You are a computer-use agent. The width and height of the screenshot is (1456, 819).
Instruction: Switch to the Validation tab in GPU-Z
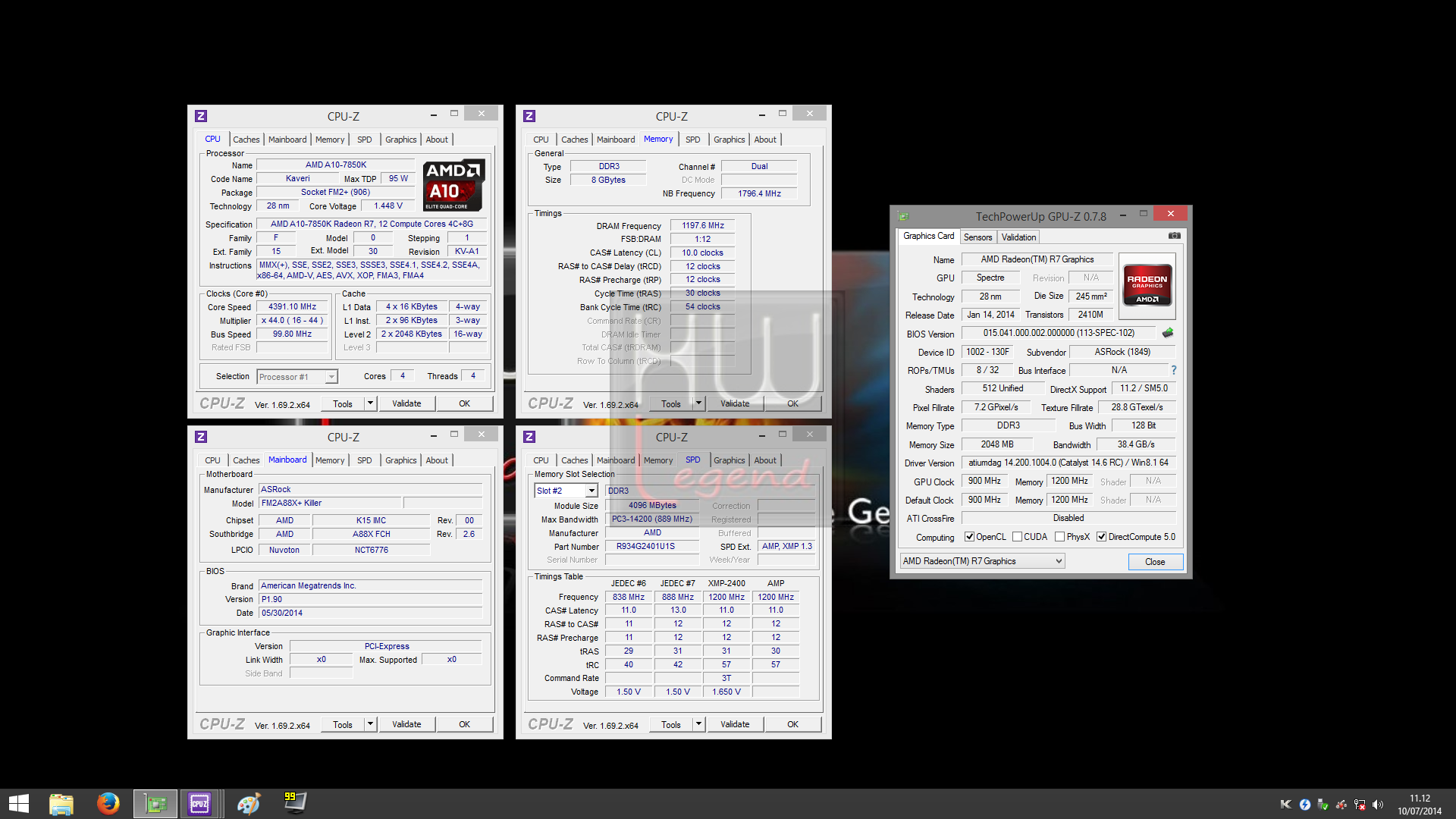point(1018,237)
